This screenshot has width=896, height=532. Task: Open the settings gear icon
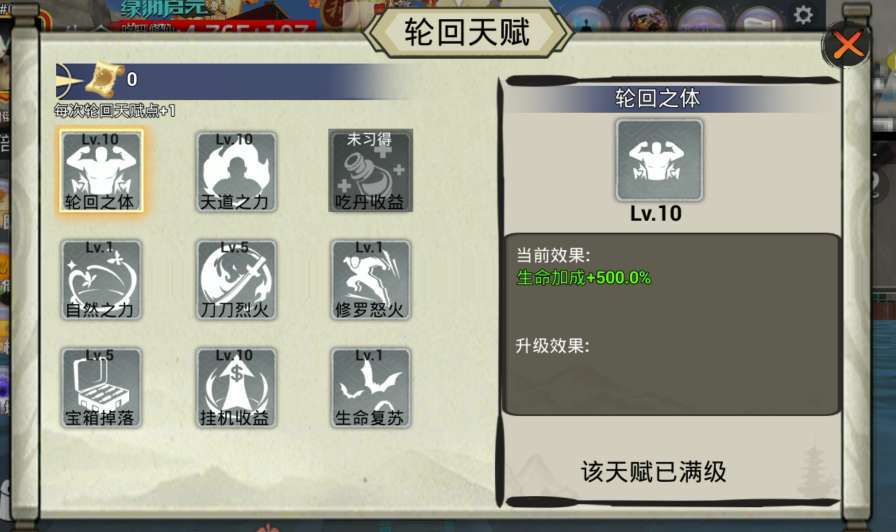point(803,15)
